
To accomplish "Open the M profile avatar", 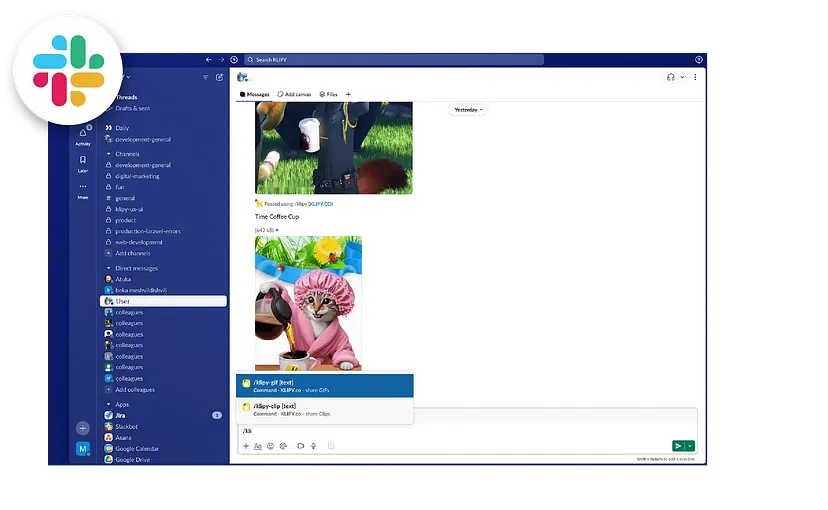I will [82, 449].
